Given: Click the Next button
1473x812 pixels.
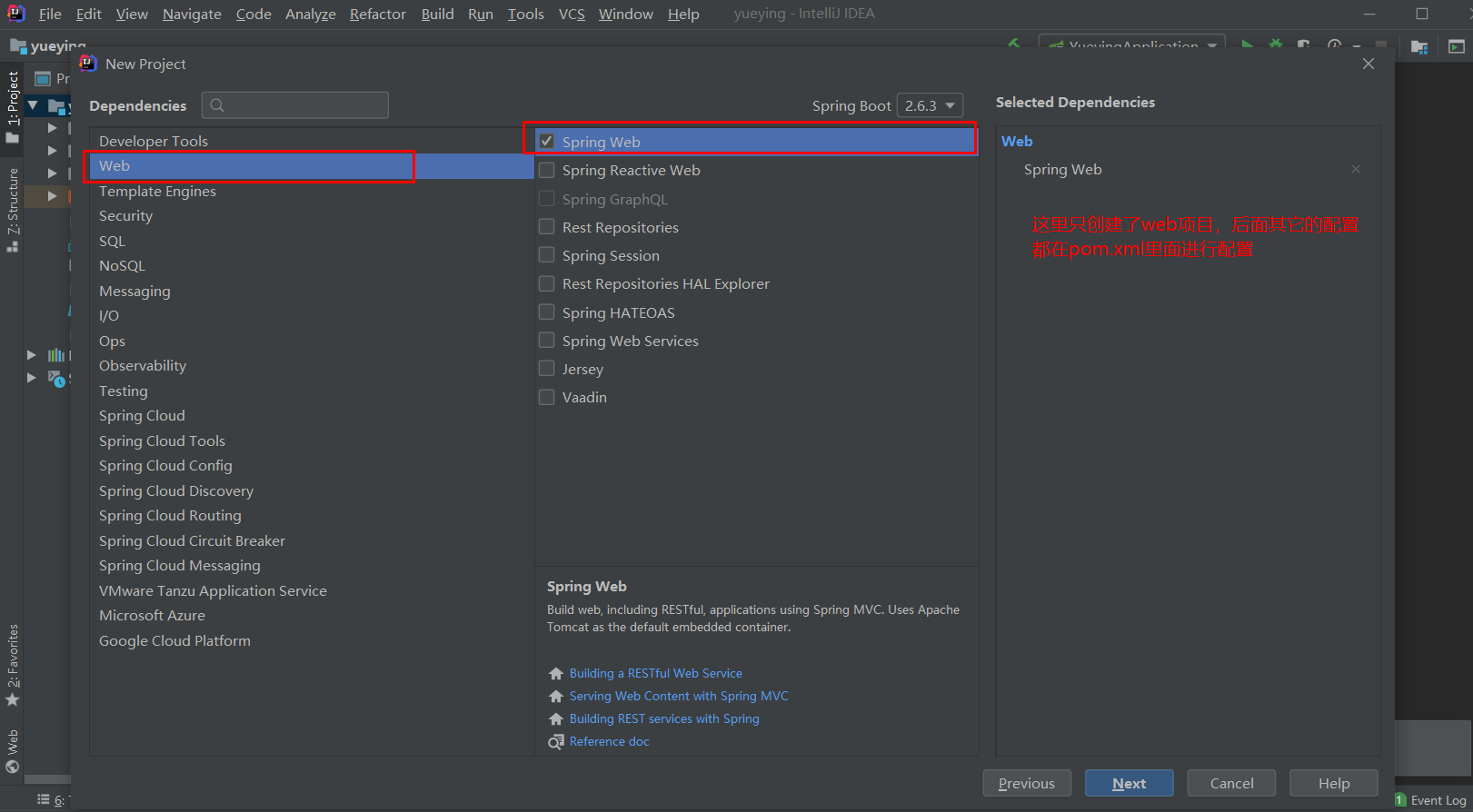Looking at the screenshot, I should pos(1130,783).
